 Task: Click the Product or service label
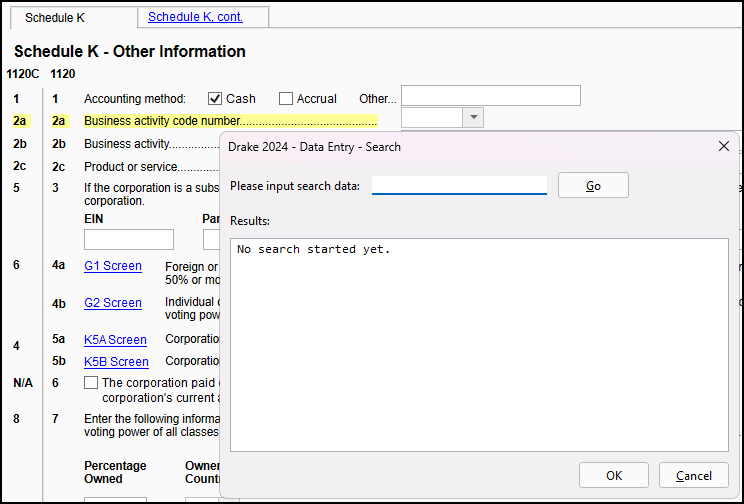(130, 167)
